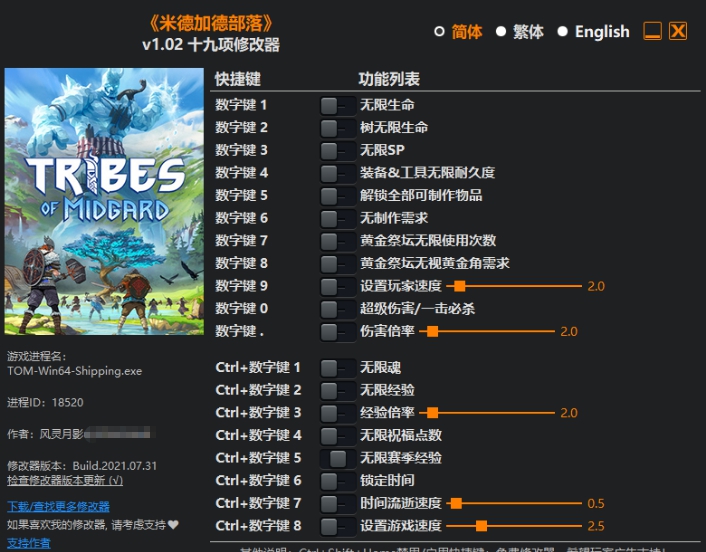Image resolution: width=706 pixels, height=552 pixels.
Task: Click 修改器版本 Build.2021.07.31 text
Action: click(x=82, y=466)
